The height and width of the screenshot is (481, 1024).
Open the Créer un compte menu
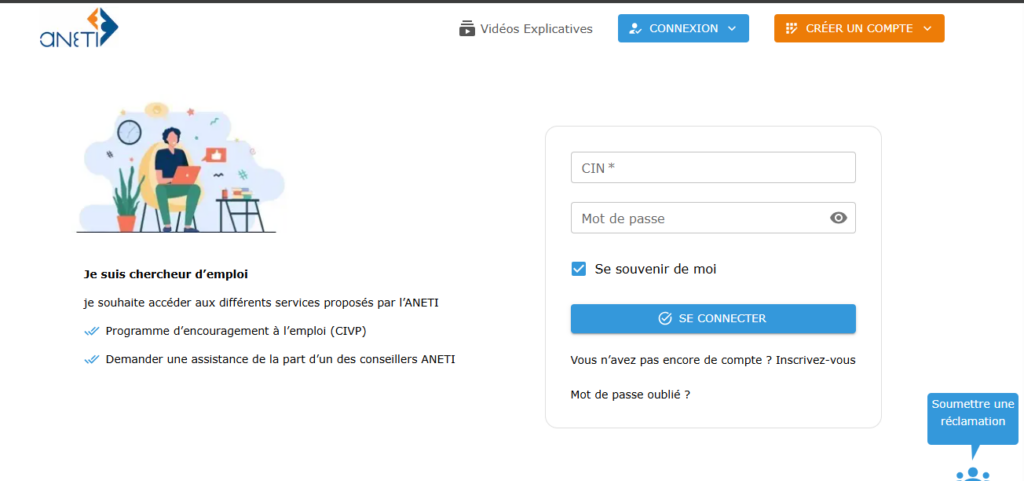coord(859,29)
